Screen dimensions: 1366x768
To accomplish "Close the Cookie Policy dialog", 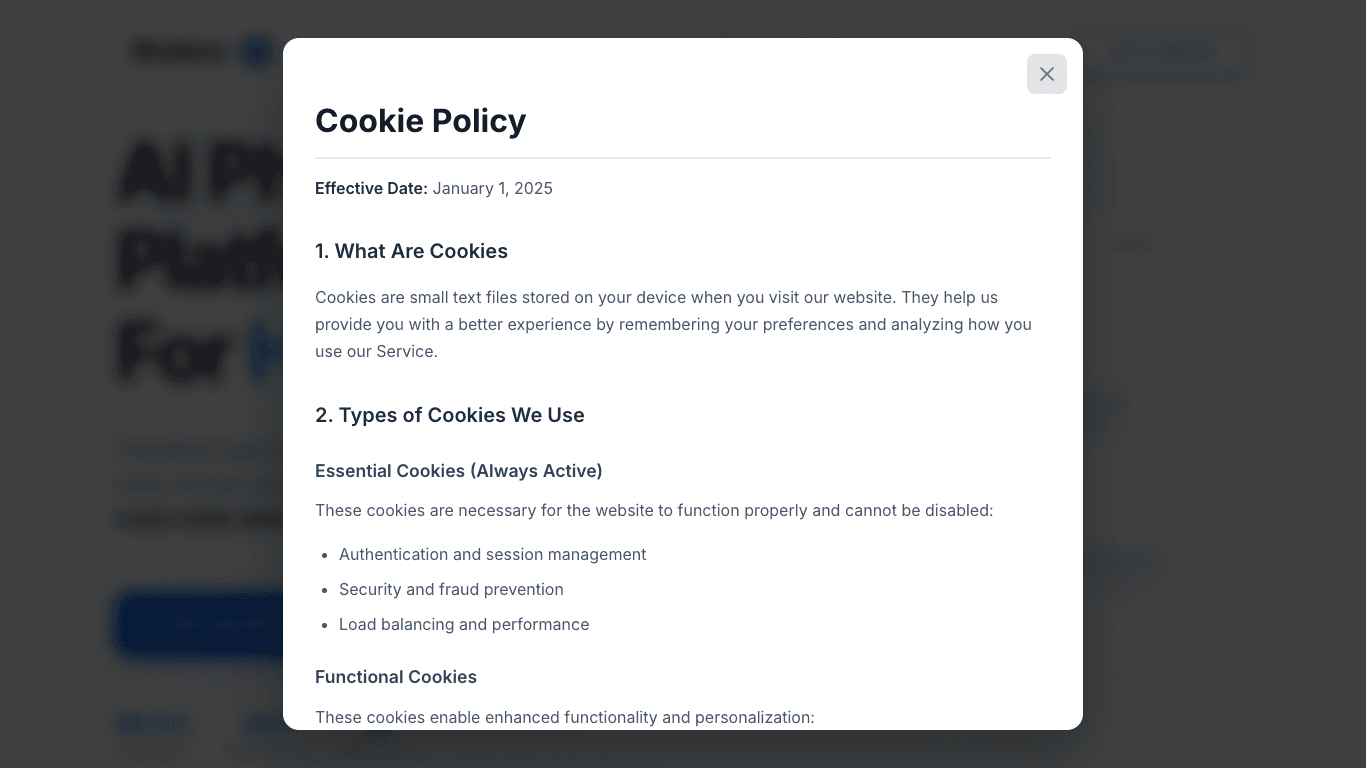I will click(x=1047, y=74).
